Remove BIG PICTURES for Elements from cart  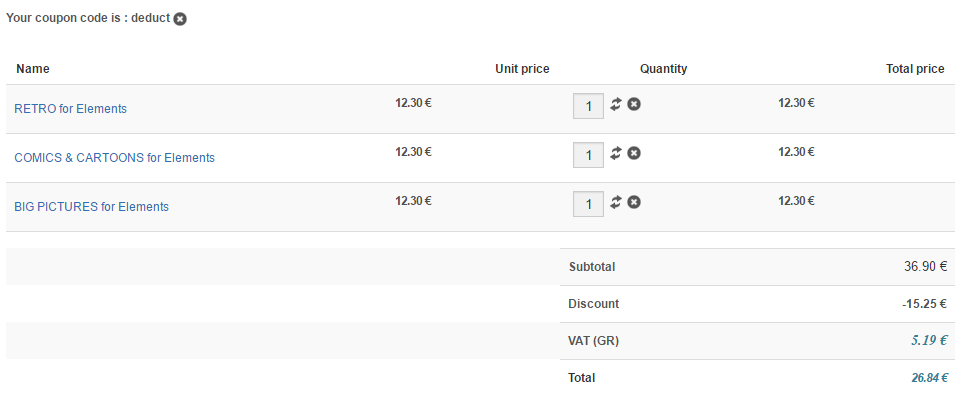tap(634, 202)
